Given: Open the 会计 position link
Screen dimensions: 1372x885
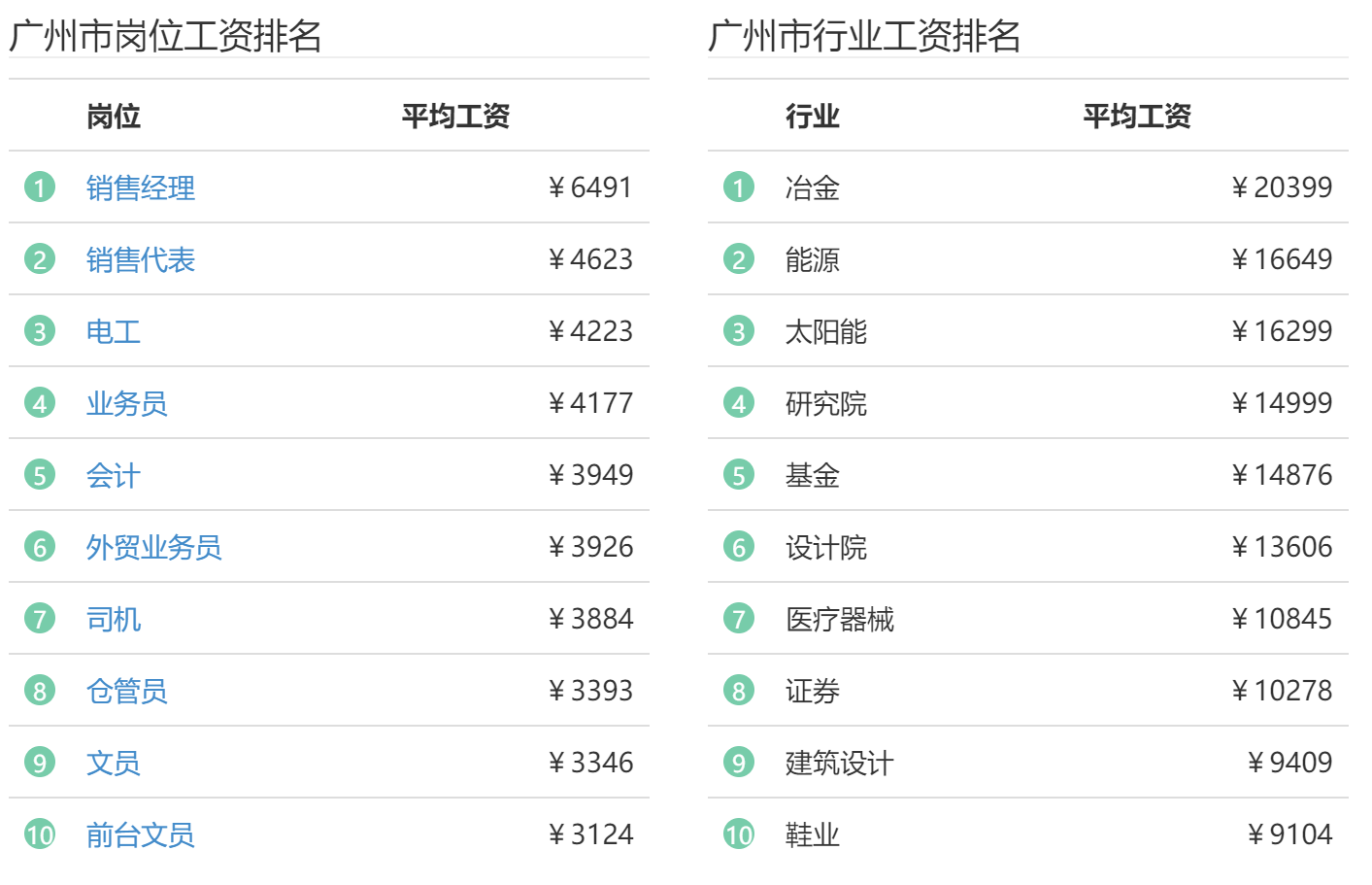Looking at the screenshot, I should click(x=113, y=475).
